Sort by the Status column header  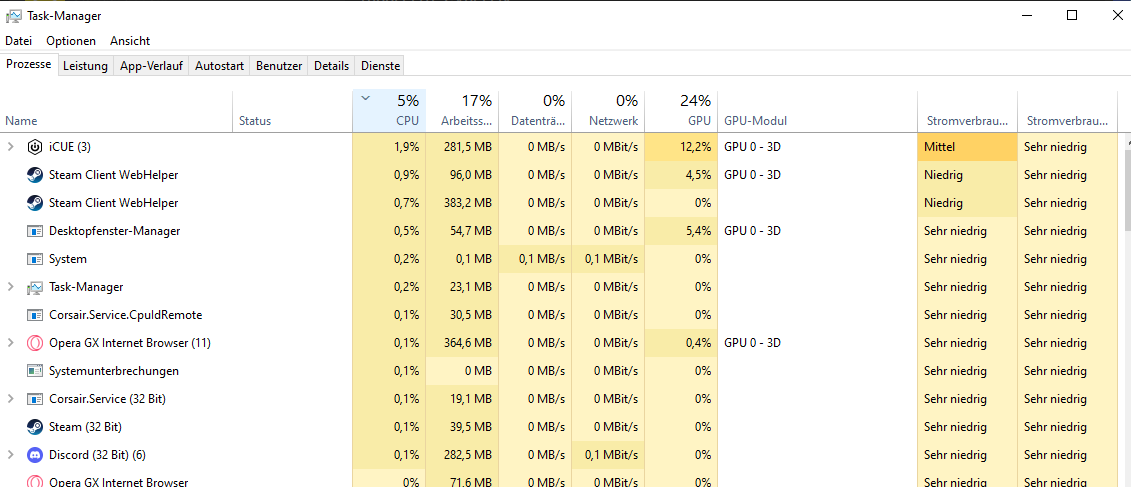tap(292, 111)
